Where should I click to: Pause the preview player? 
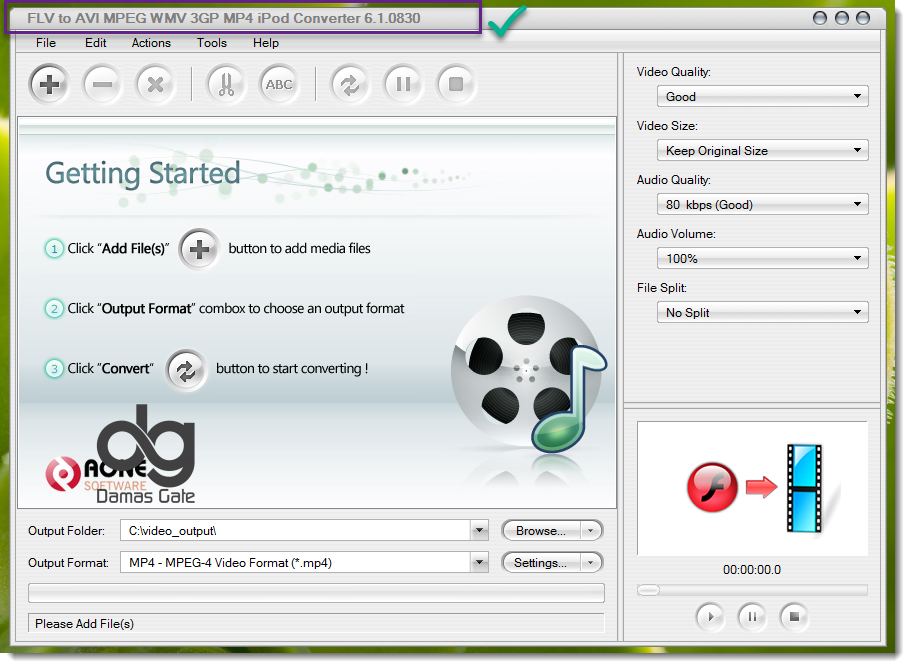(752, 616)
